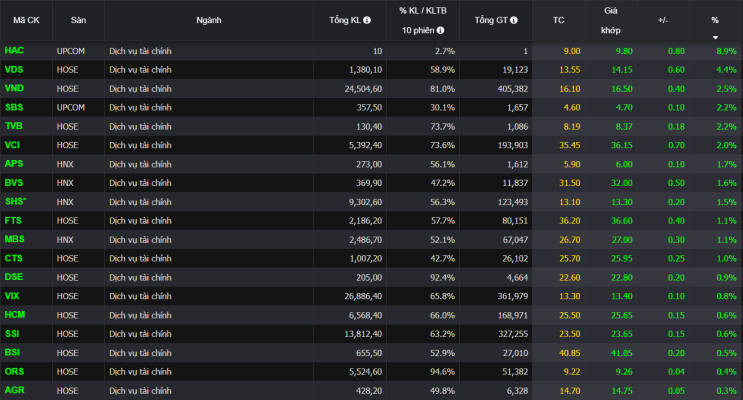Select HNX exchange cell in MBS row
Screen dimensions: 743x400
[65, 240]
